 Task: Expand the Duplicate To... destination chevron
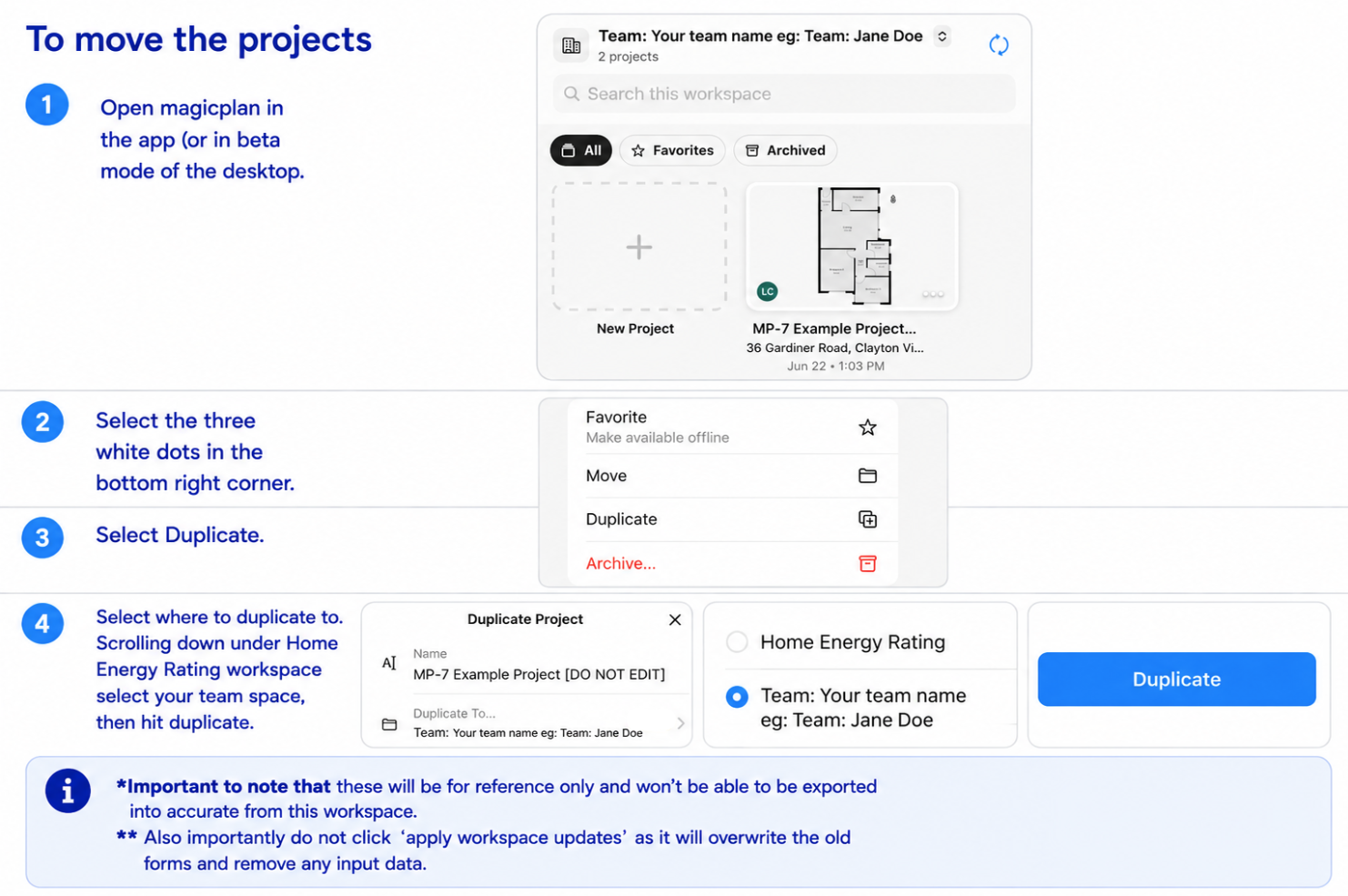point(680,723)
